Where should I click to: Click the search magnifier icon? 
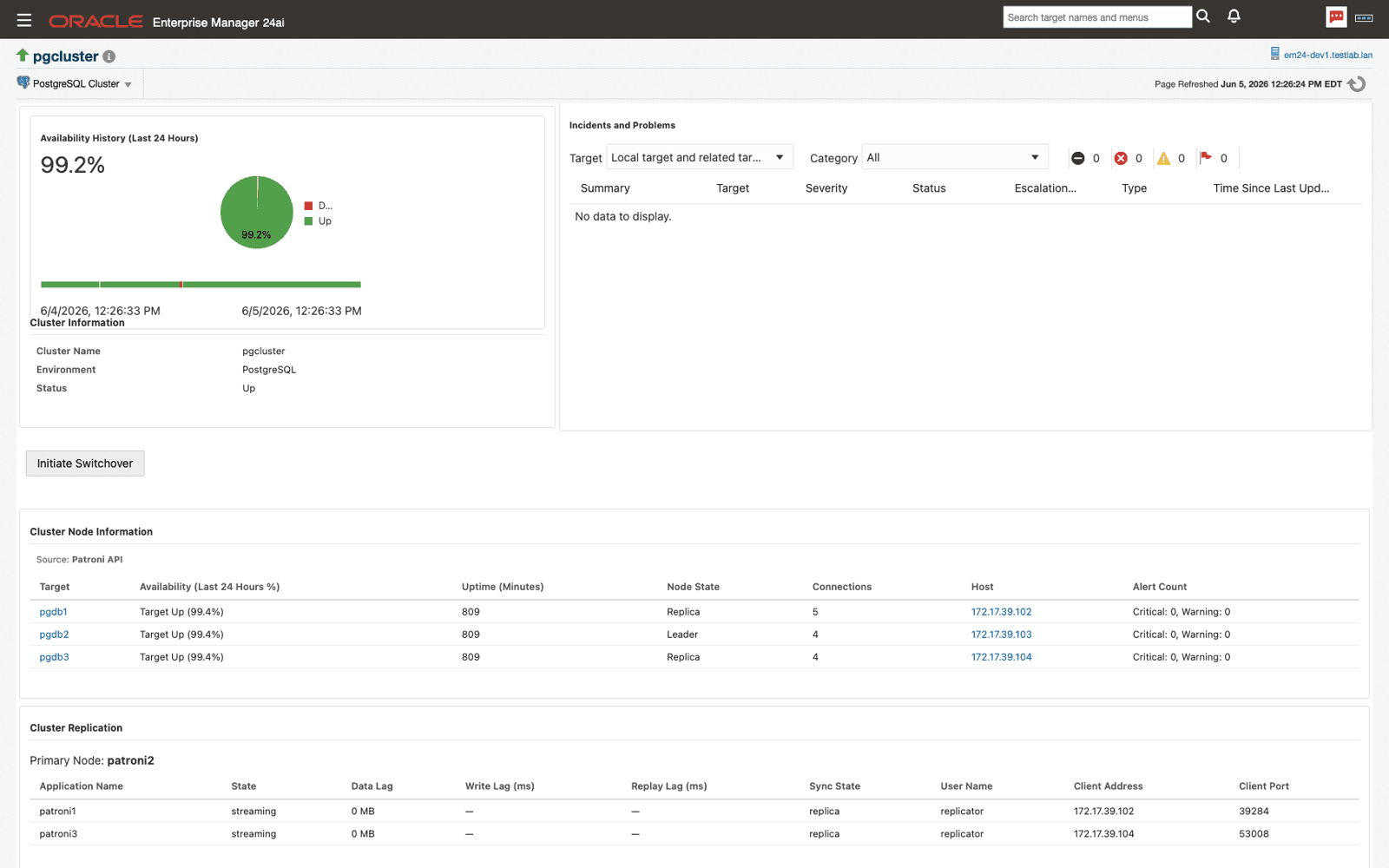(1203, 16)
